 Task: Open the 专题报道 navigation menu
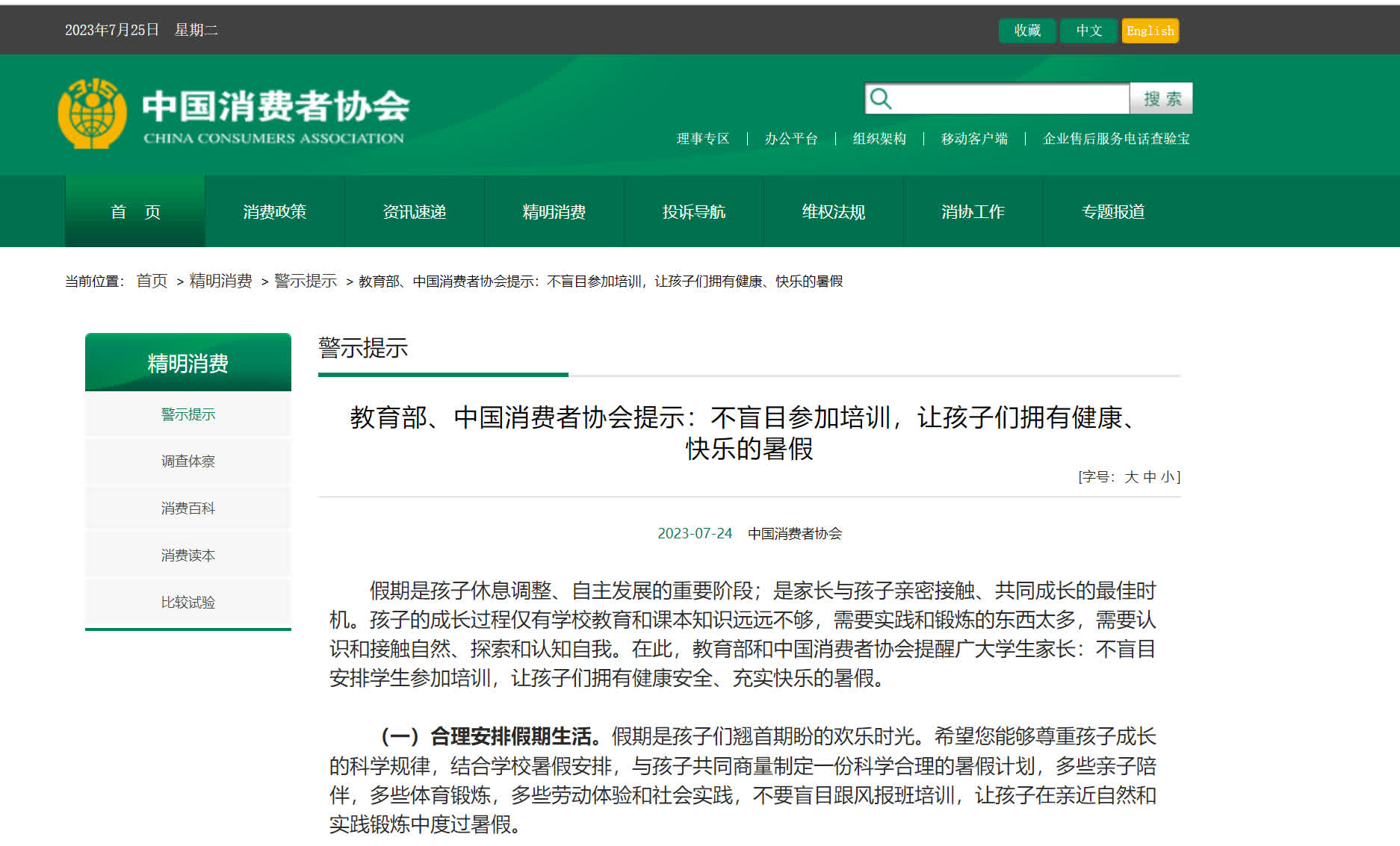pyautogui.click(x=1112, y=212)
